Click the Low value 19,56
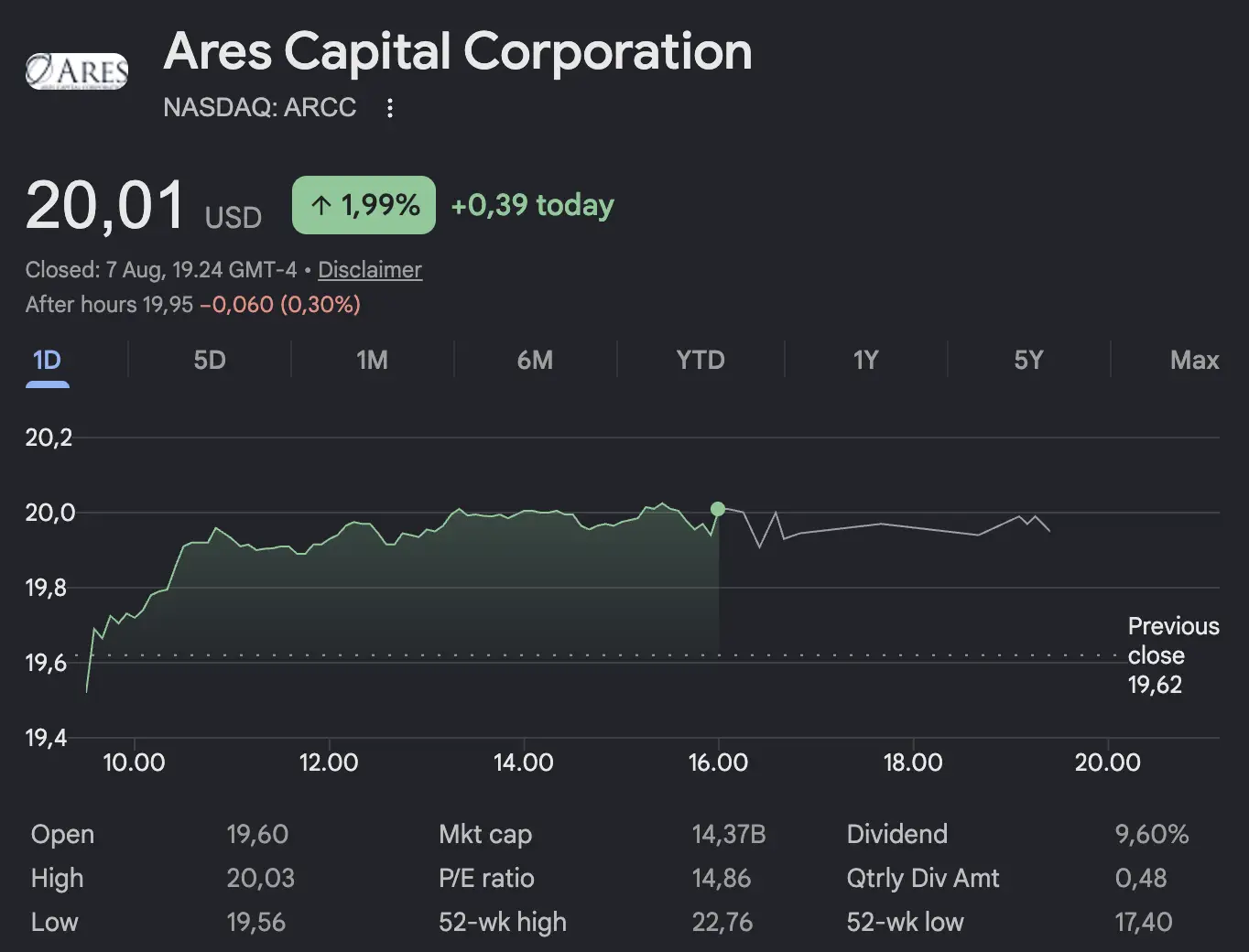The image size is (1249, 952). click(256, 922)
